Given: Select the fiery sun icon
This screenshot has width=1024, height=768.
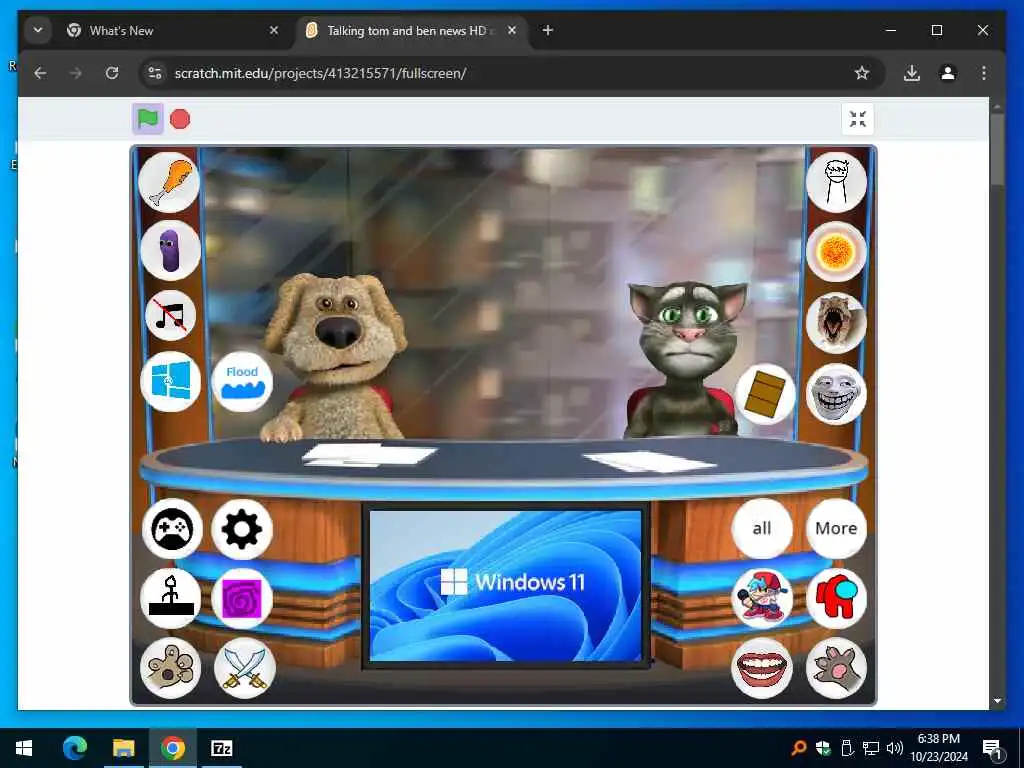Looking at the screenshot, I should (837, 251).
